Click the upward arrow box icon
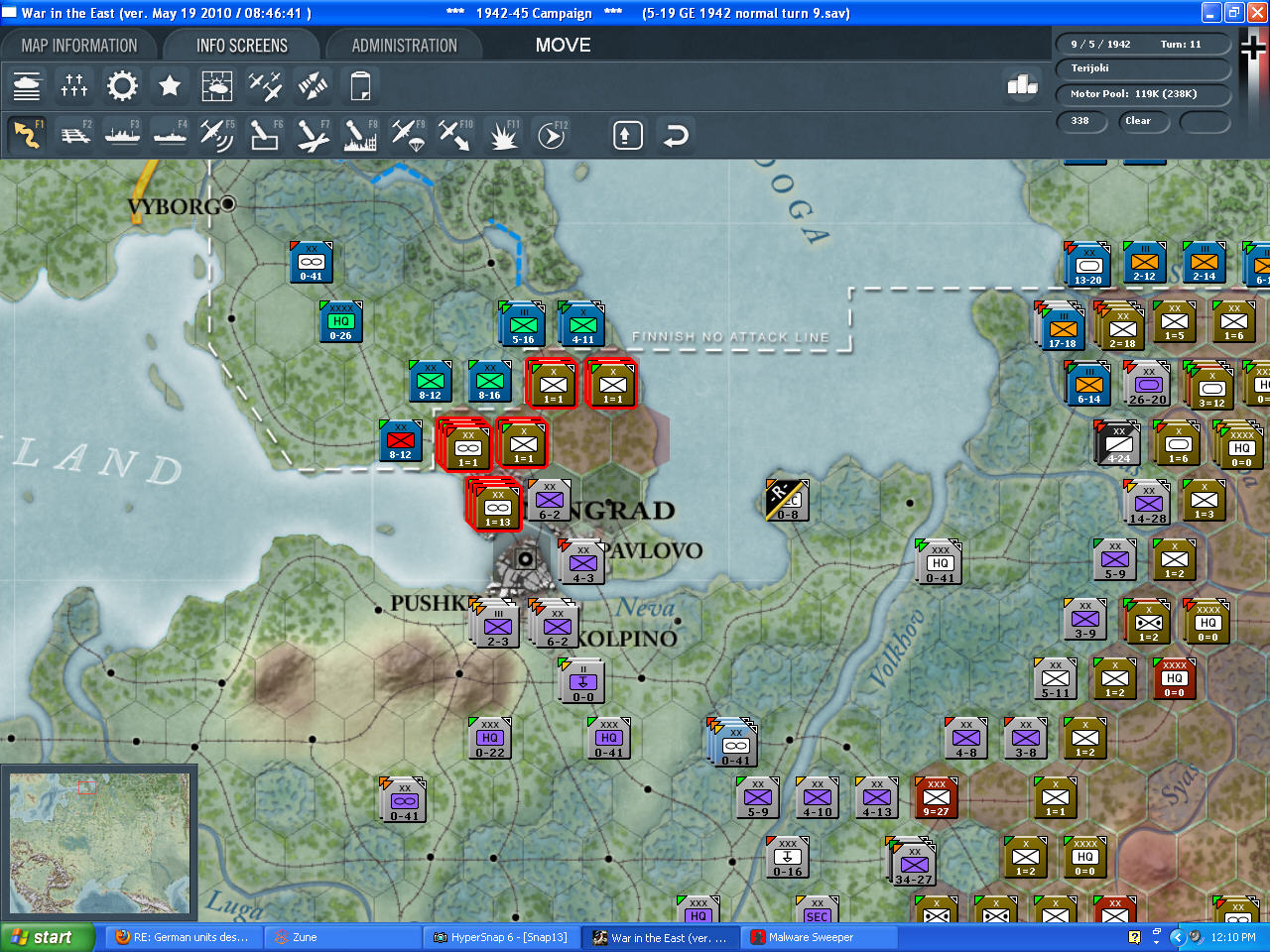Viewport: 1270px width, 952px height. [627, 135]
